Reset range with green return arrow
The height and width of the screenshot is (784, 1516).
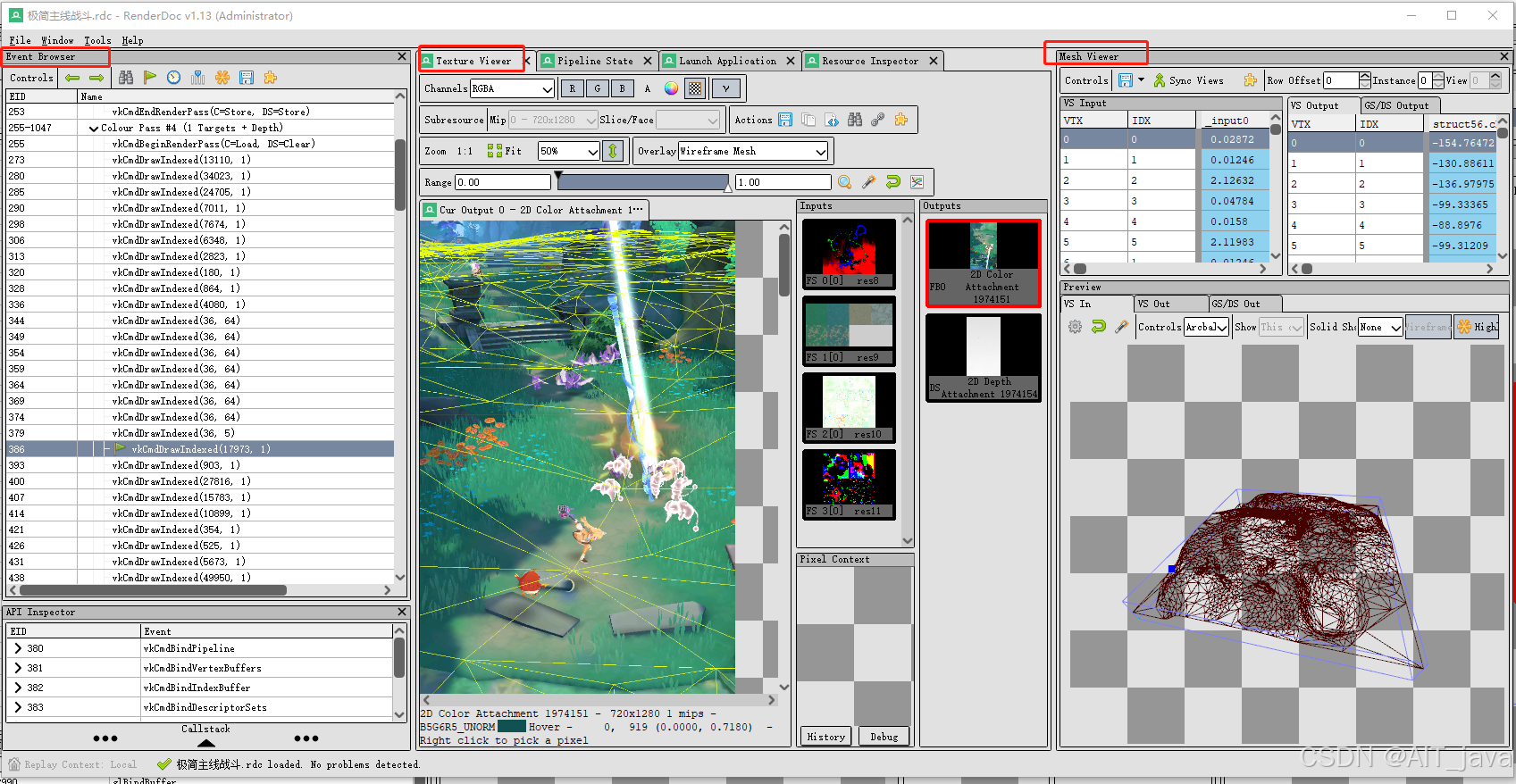893,182
